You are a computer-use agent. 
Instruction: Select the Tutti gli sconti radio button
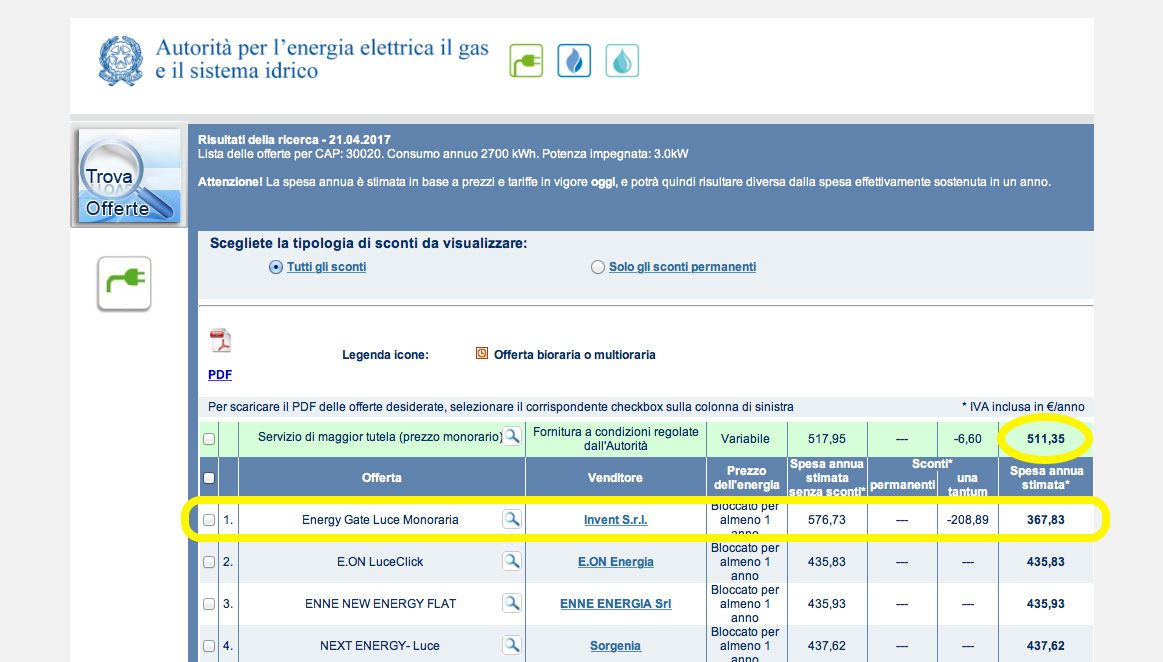tap(276, 267)
